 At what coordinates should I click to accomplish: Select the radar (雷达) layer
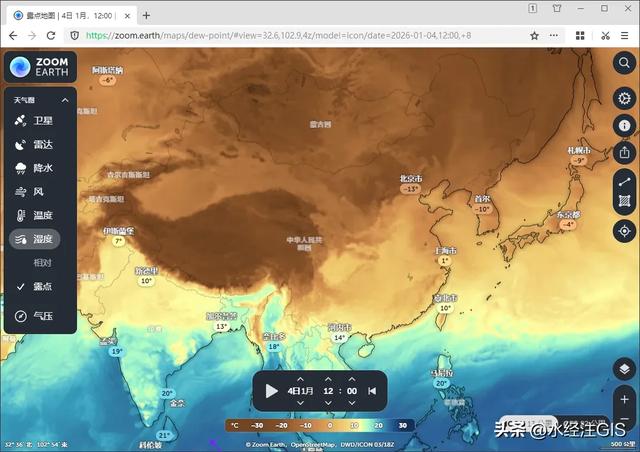(x=34, y=144)
